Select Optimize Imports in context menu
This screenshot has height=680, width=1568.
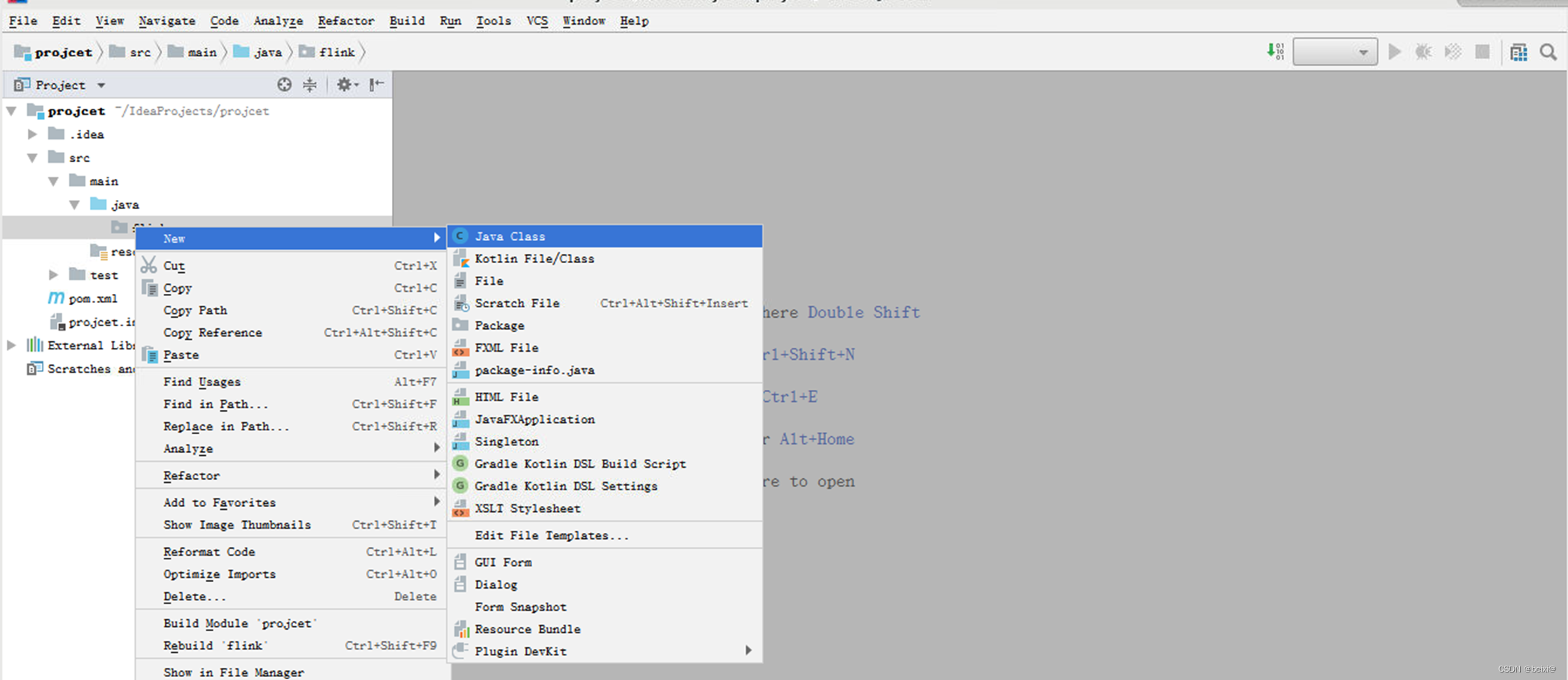[x=291, y=574]
